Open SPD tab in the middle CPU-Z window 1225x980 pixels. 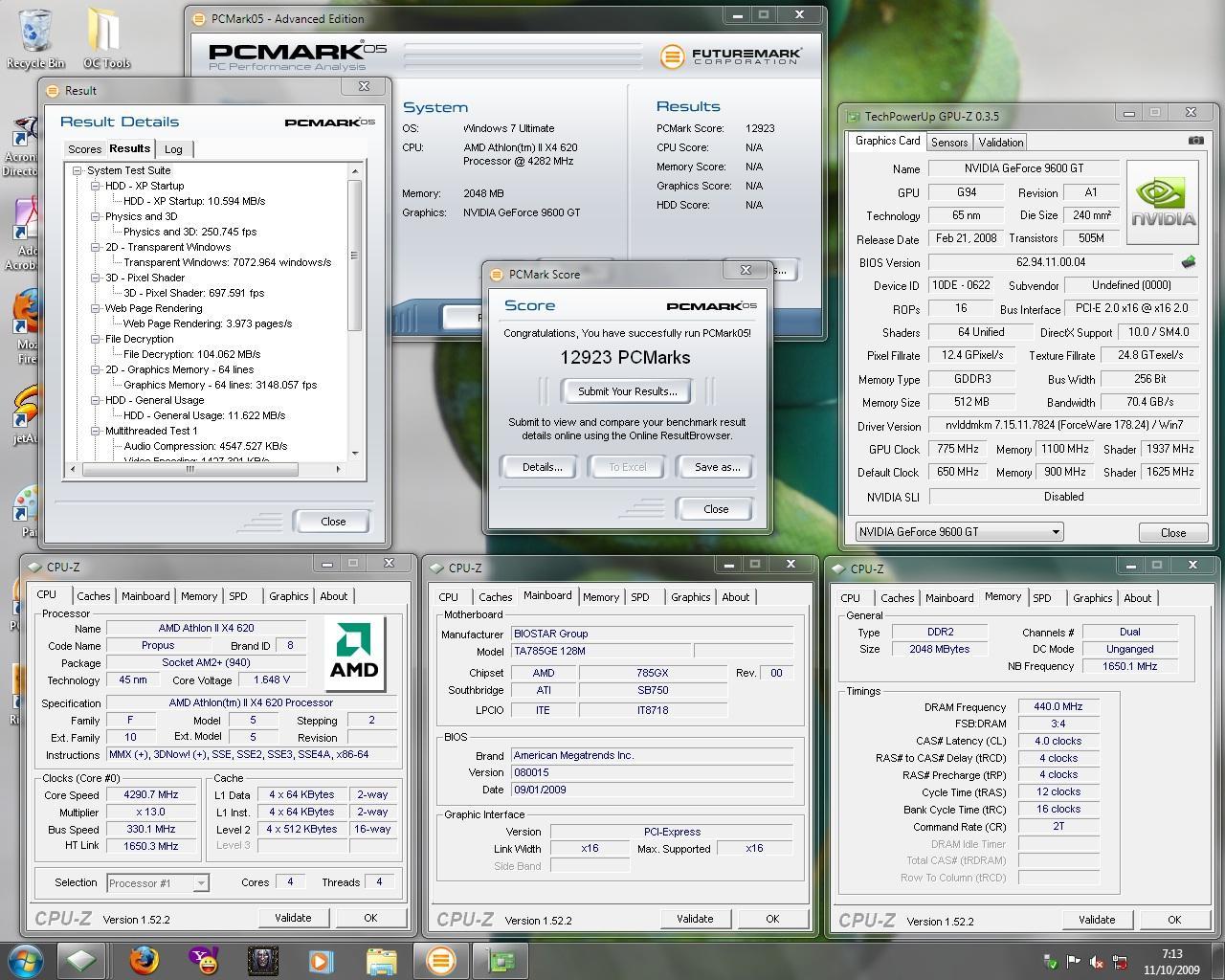coord(640,597)
